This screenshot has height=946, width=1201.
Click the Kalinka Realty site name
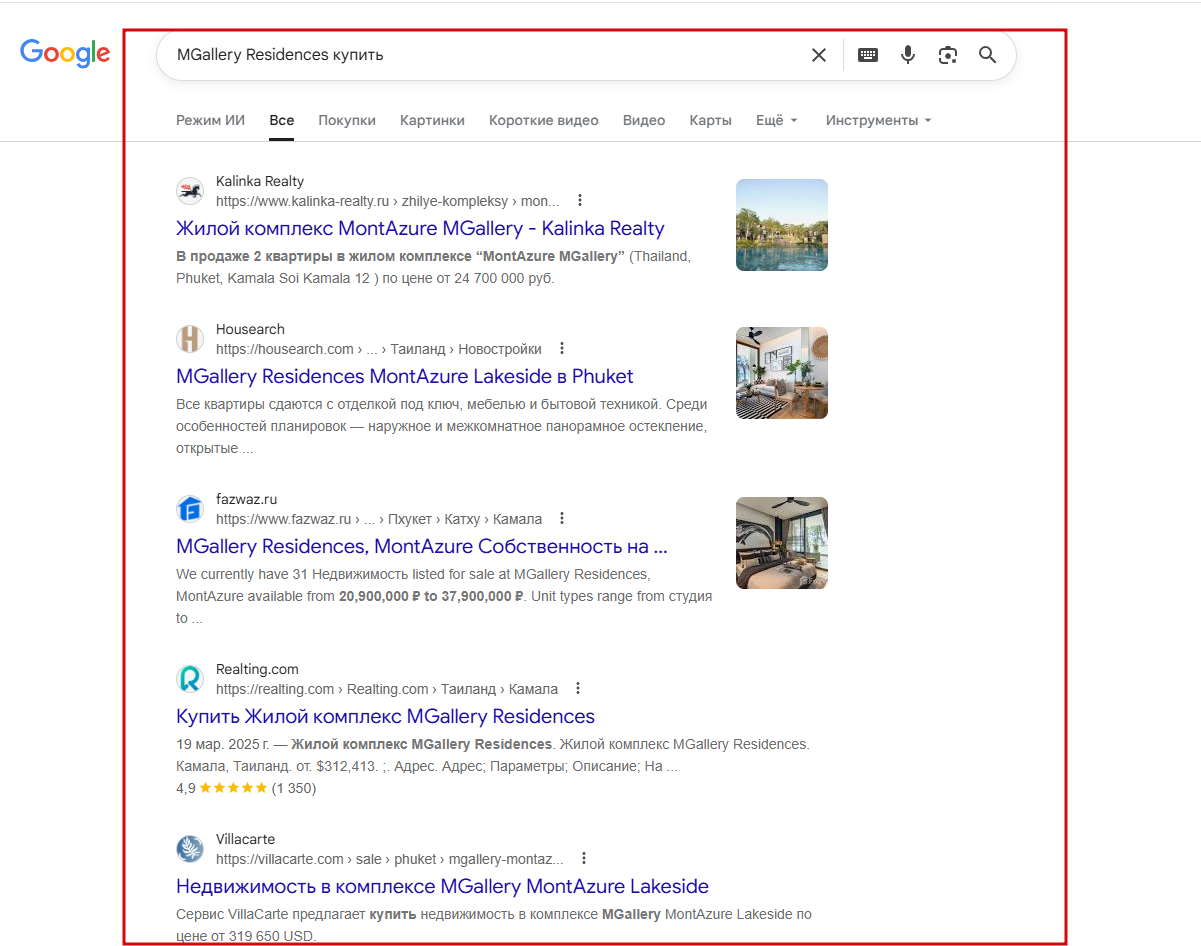tap(260, 181)
